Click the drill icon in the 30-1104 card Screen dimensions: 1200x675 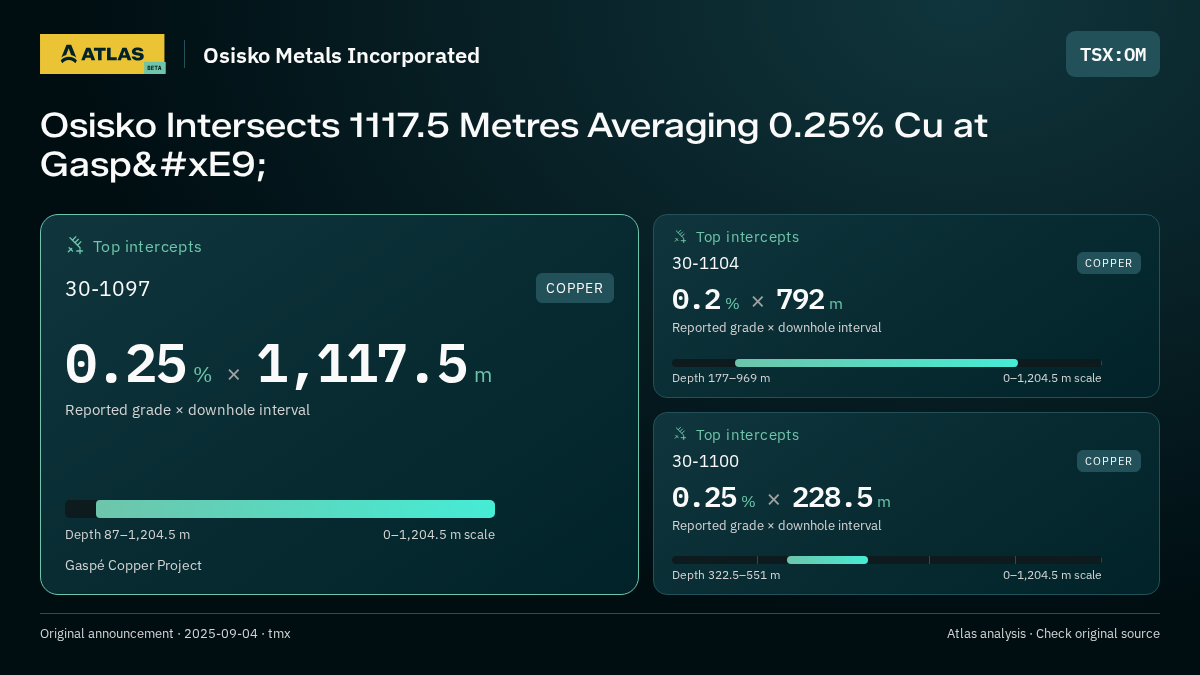(x=680, y=237)
